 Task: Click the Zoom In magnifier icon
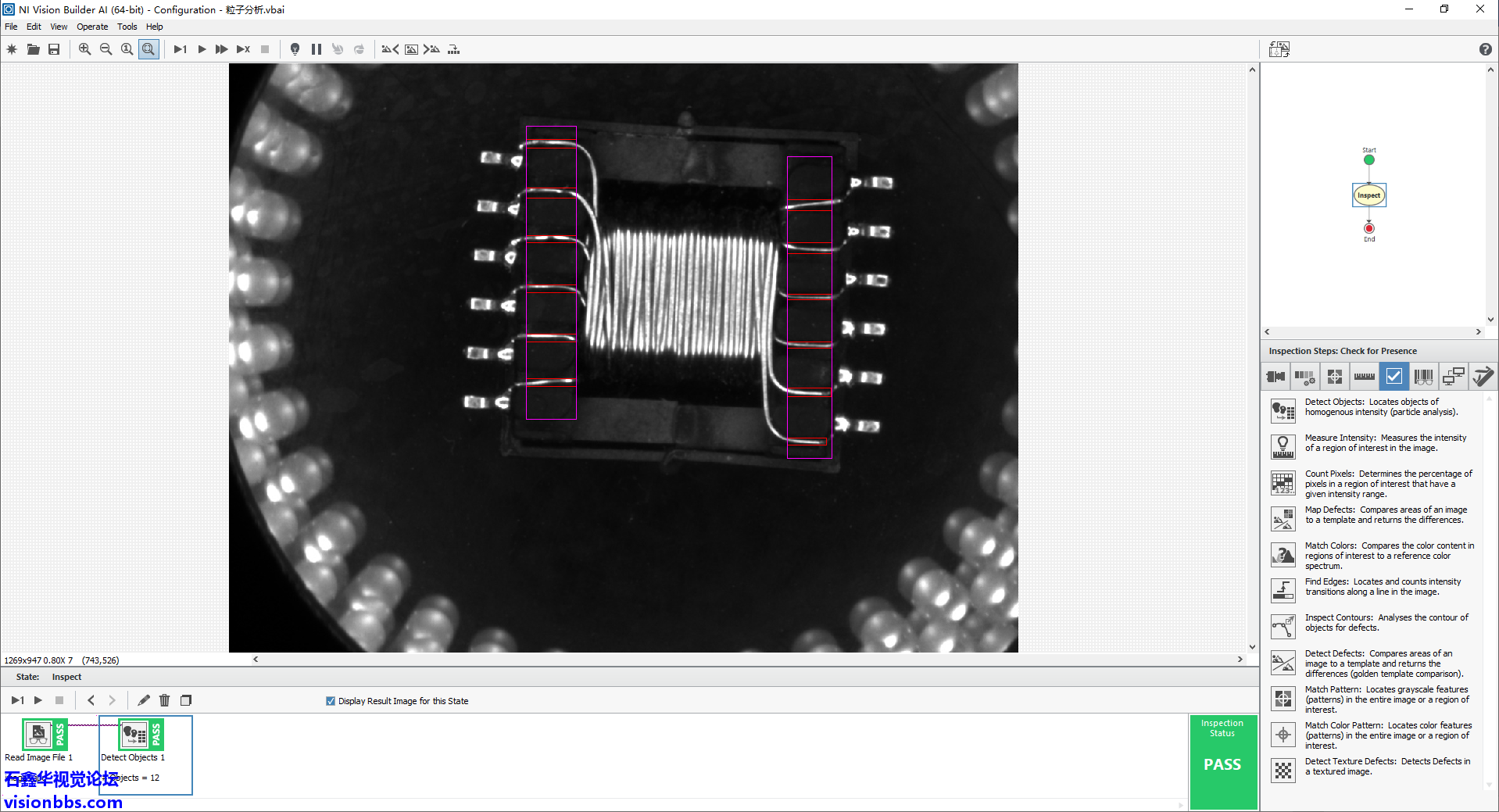pos(84,49)
